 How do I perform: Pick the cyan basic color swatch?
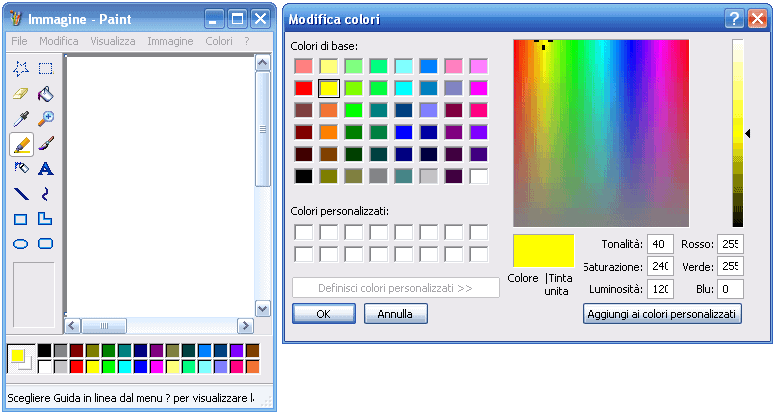404,88
